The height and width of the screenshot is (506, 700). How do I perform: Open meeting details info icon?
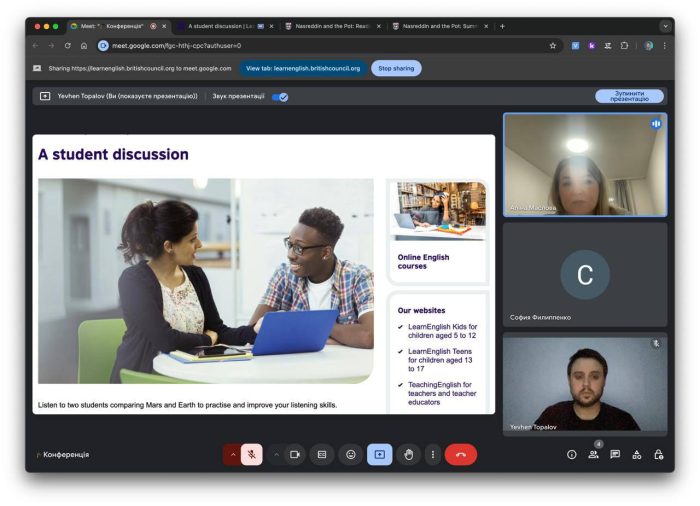[x=572, y=454]
